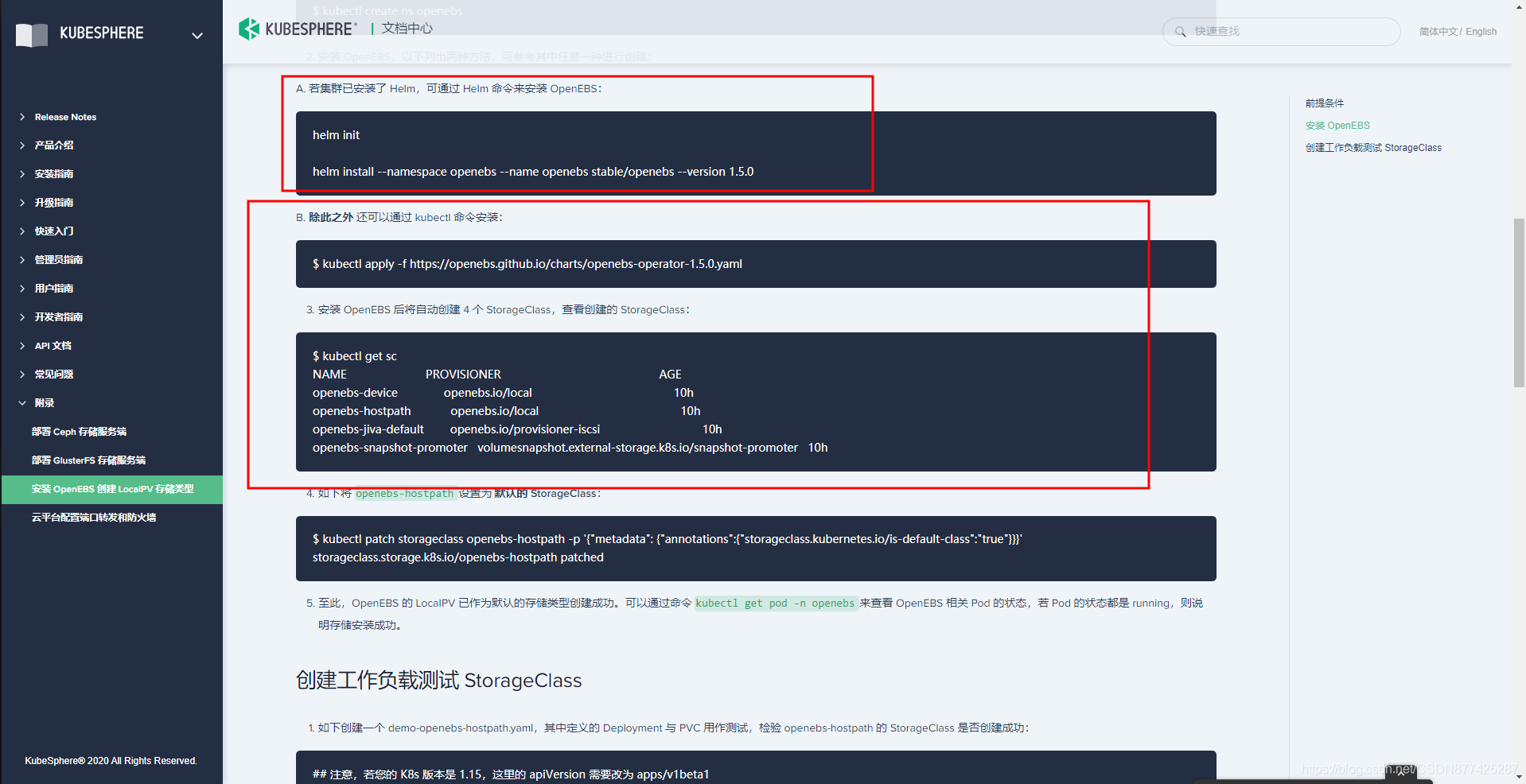Open 部署 GlusterFS 存储服务端 page
Screen dimensions: 1526x784
tap(88, 460)
